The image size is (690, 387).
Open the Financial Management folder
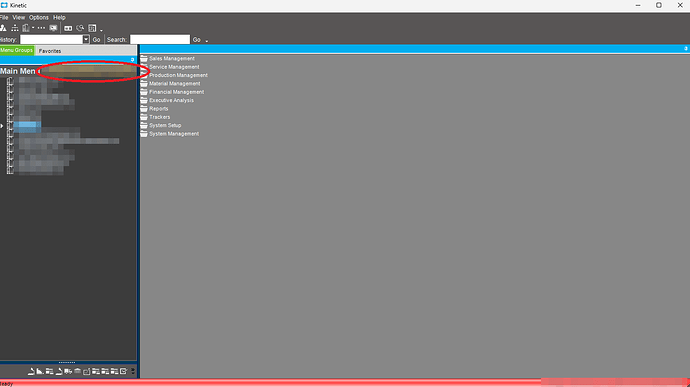point(172,92)
